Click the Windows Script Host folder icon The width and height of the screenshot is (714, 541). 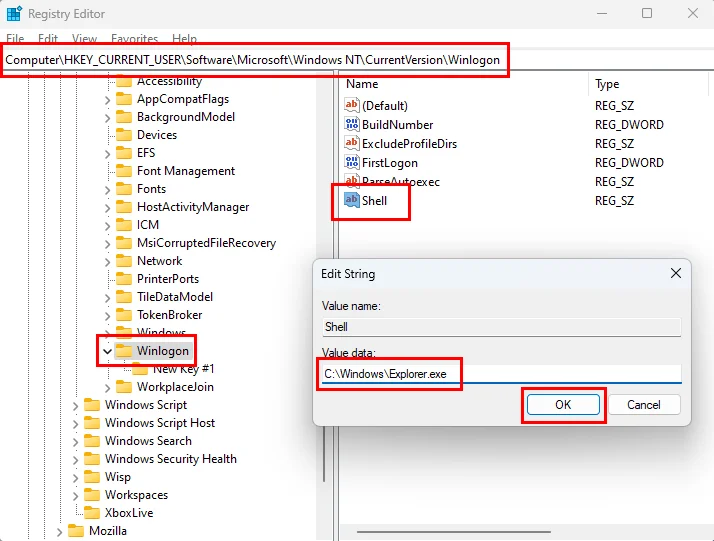pyautogui.click(x=92, y=423)
